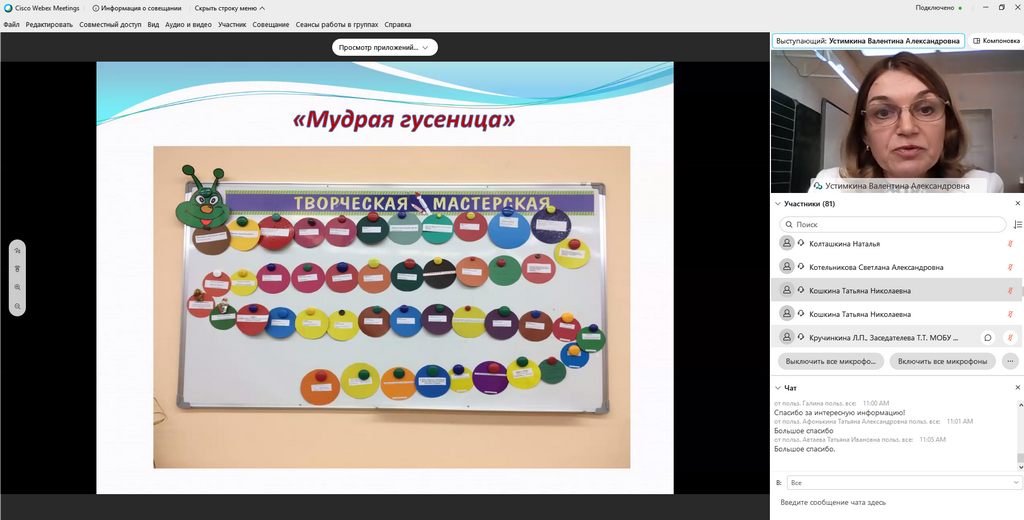
Task: Open the chat recipient Все dropdown
Action: pyautogui.click(x=898, y=482)
